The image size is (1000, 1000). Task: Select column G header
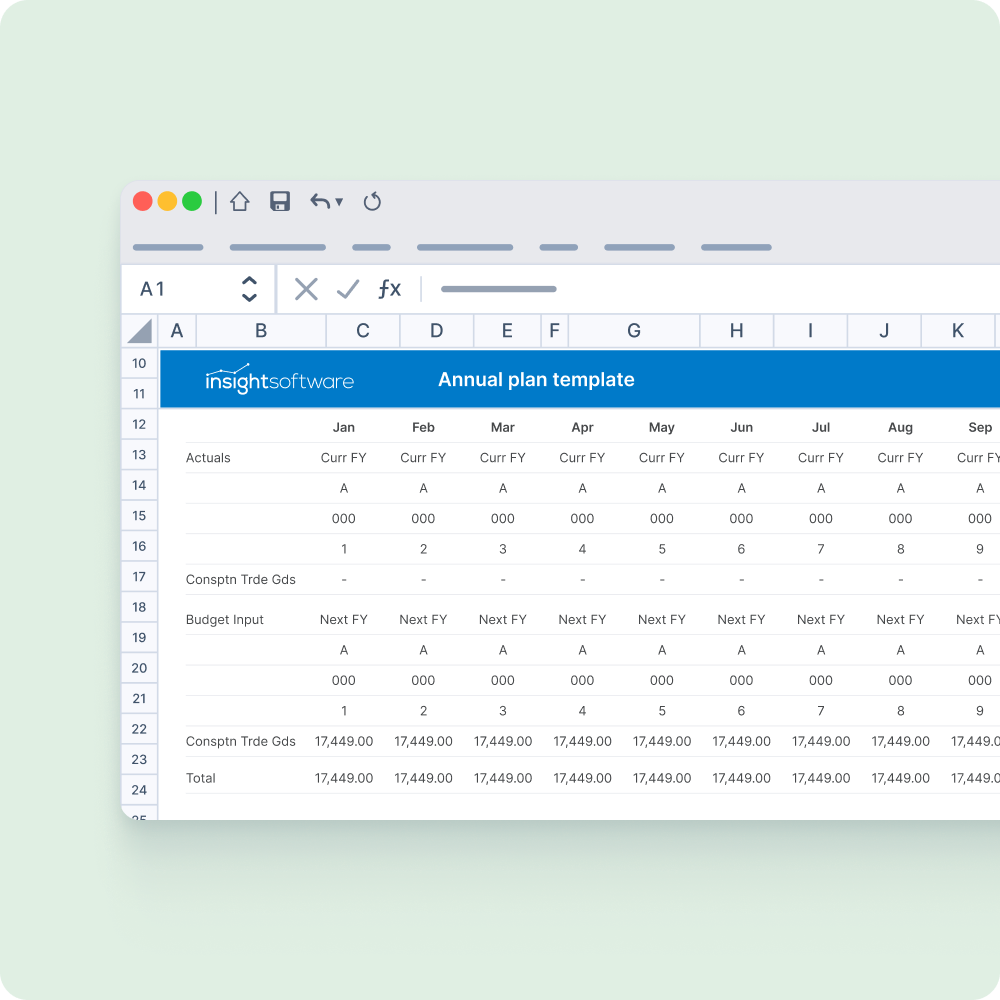(x=634, y=331)
